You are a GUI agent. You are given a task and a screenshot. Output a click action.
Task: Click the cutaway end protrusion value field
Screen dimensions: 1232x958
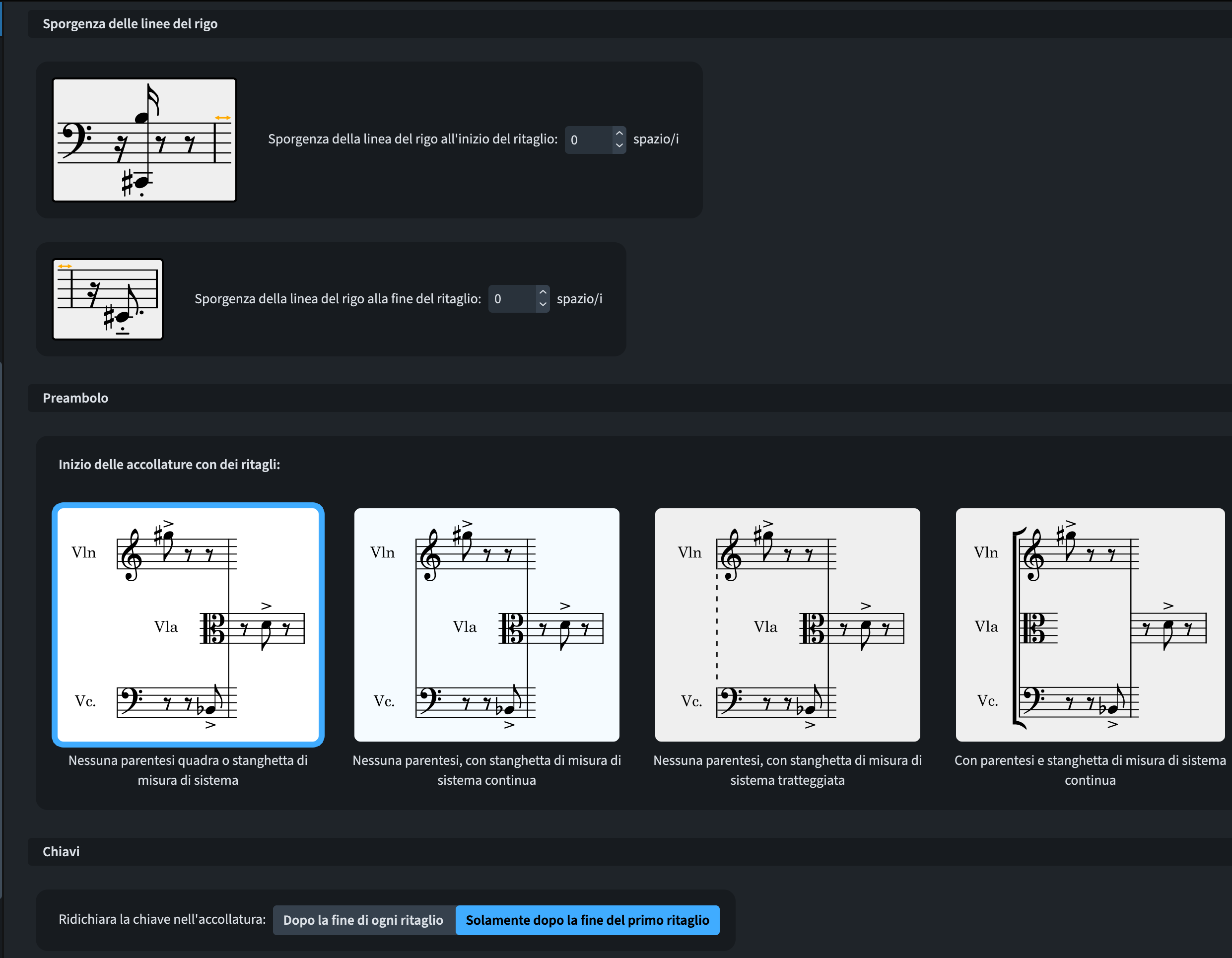pyautogui.click(x=512, y=299)
